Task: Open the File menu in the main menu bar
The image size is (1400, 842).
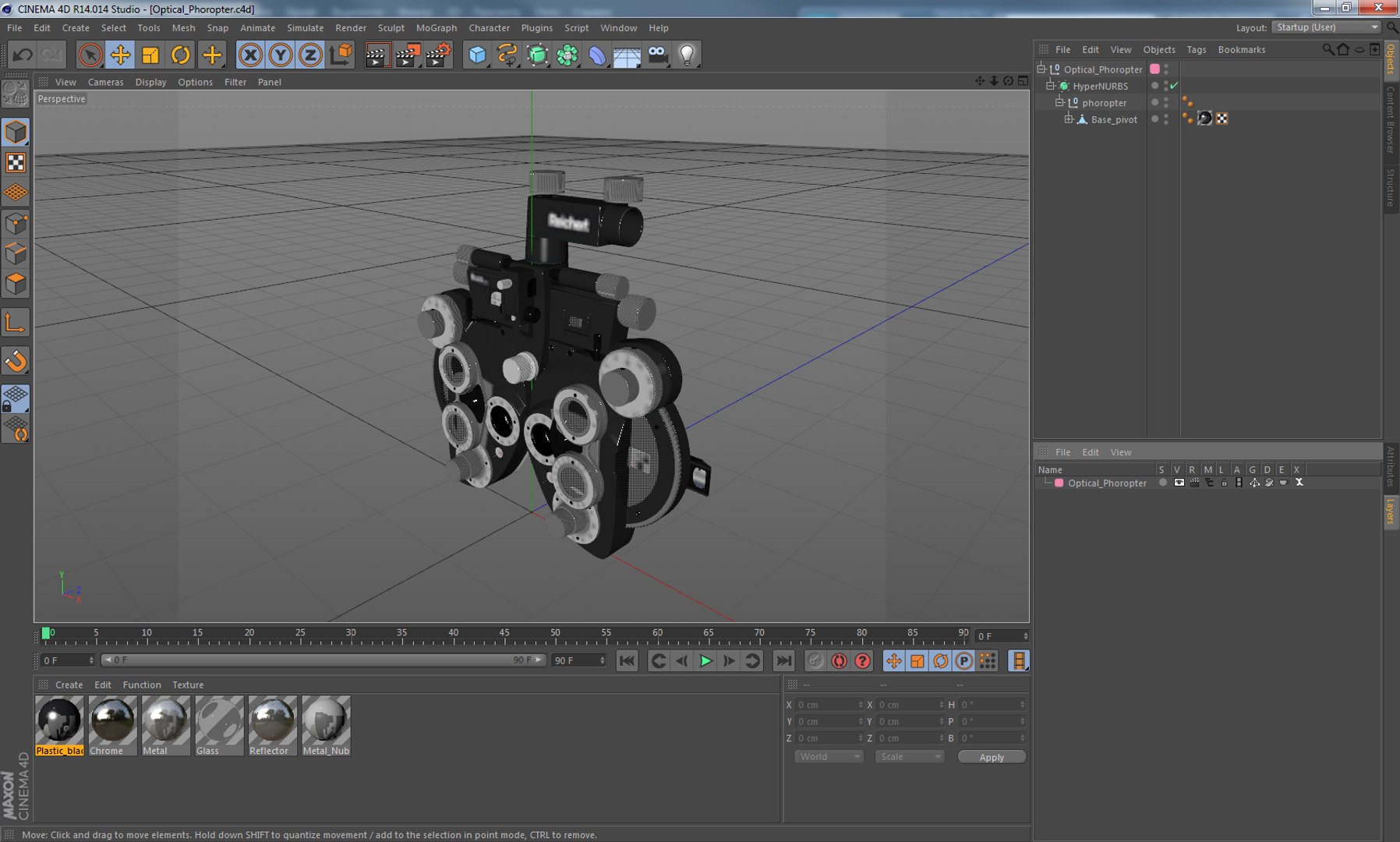Action: pos(15,28)
